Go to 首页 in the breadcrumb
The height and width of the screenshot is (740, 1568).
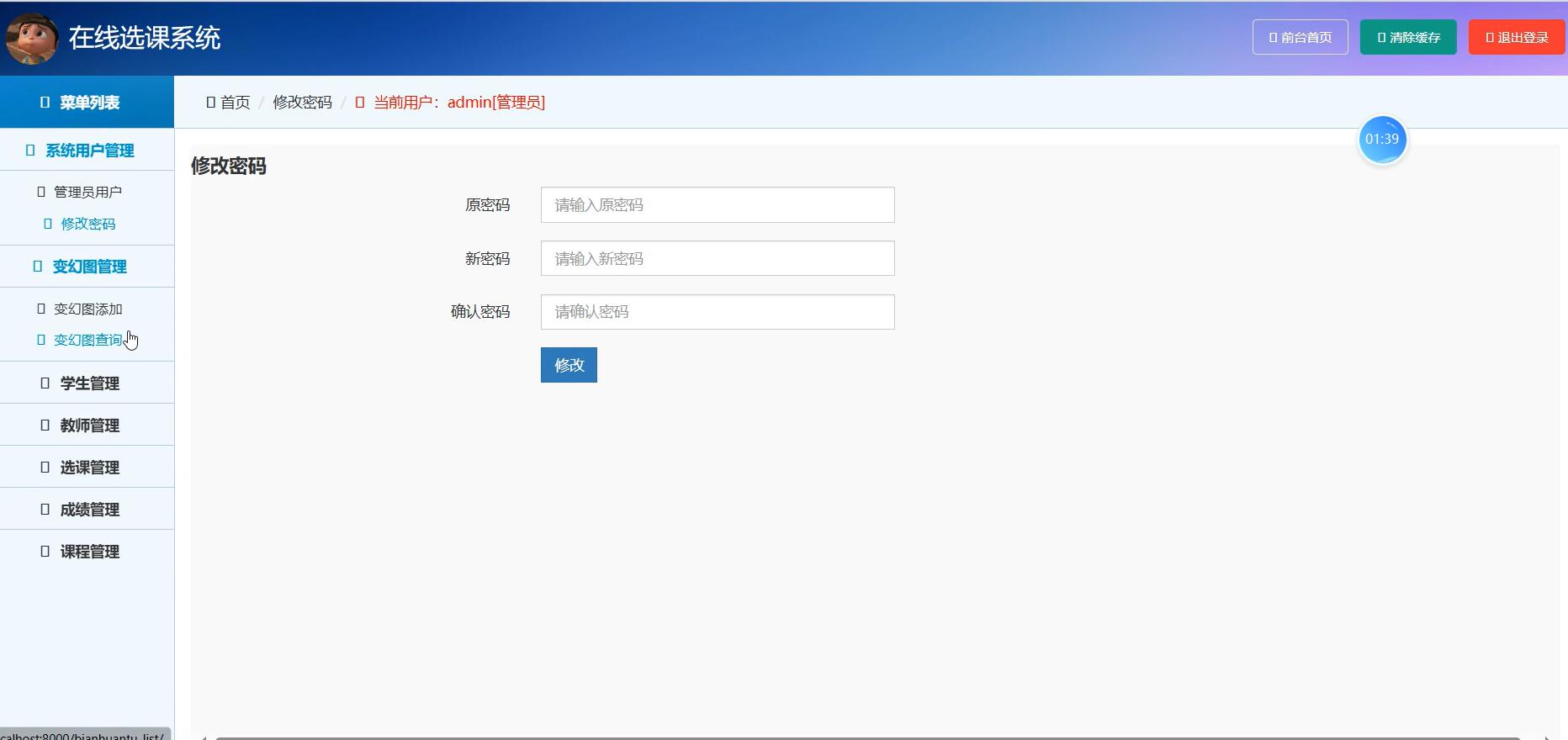[x=235, y=102]
